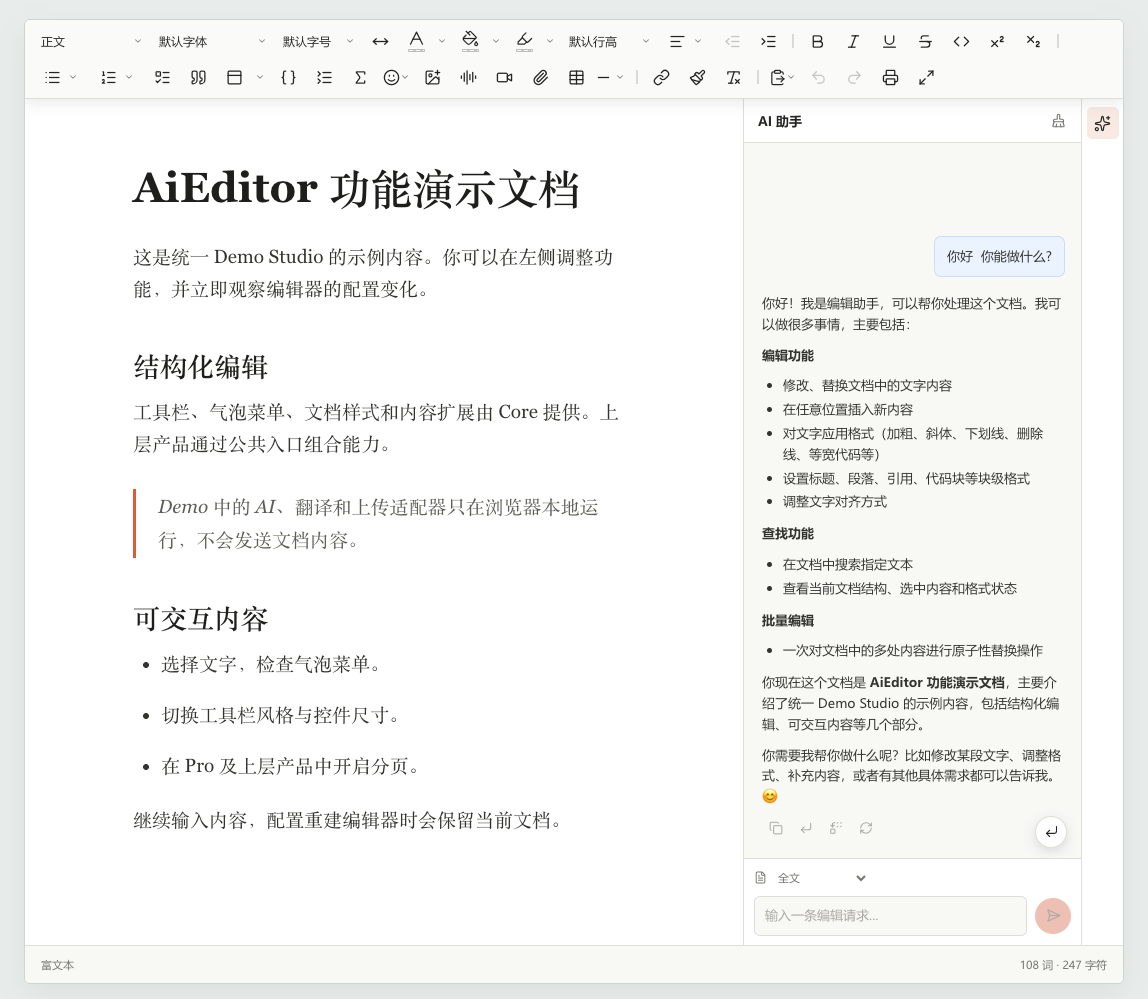Expand the background fill color arrow
This screenshot has width=1148, height=999.
coord(496,42)
